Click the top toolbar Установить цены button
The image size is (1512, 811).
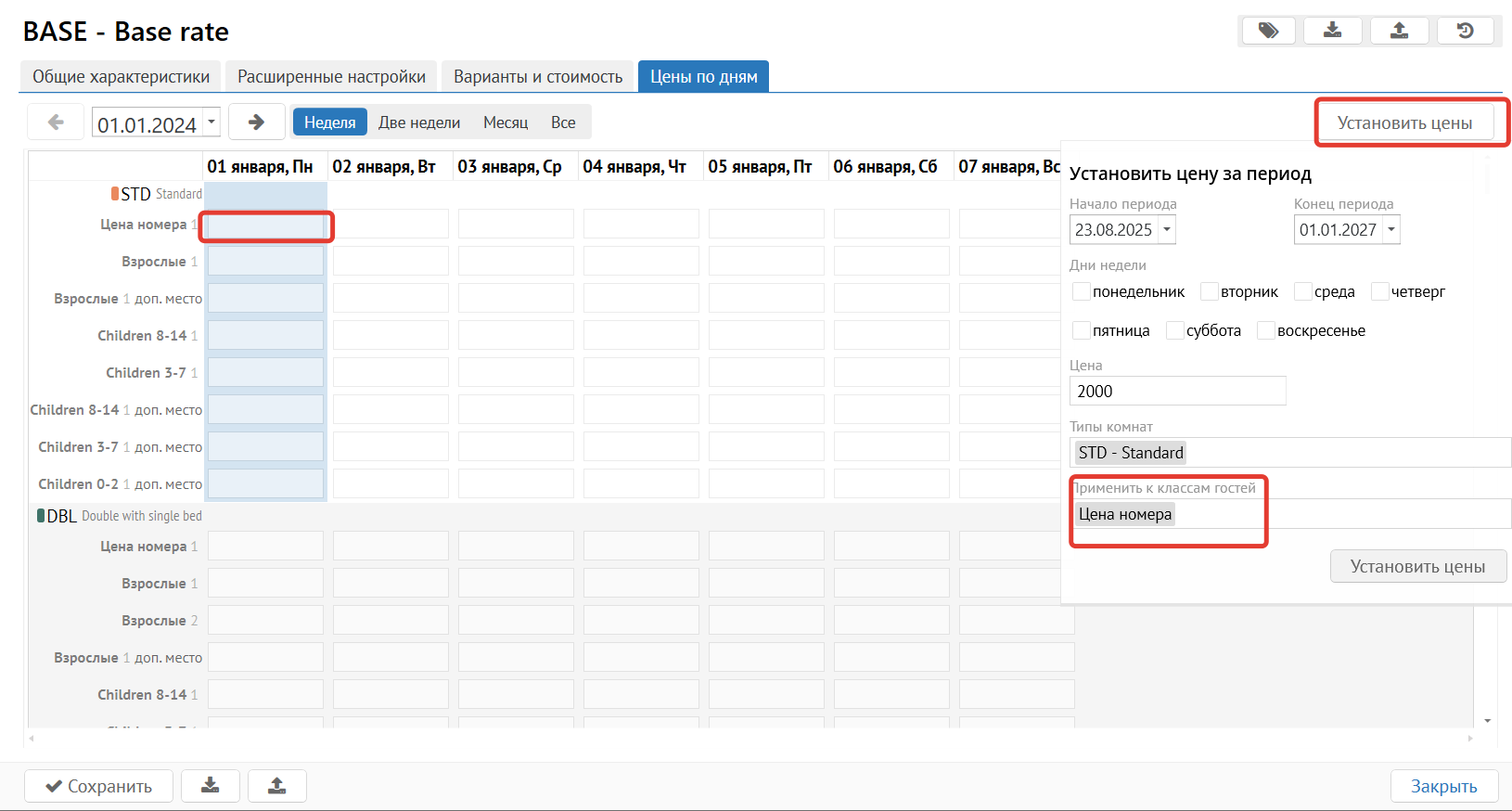(x=1404, y=122)
